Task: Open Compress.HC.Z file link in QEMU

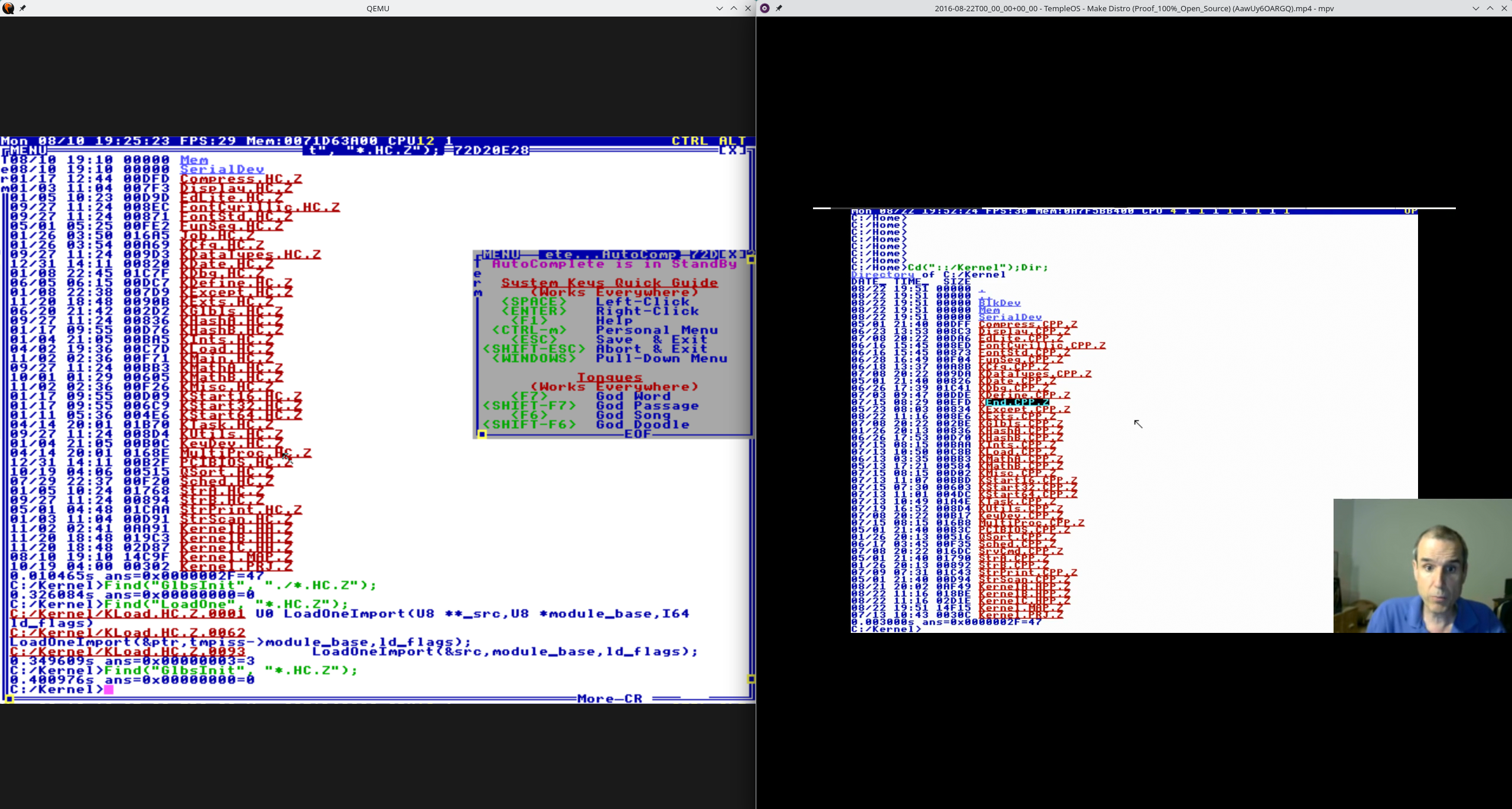Action: (x=241, y=179)
